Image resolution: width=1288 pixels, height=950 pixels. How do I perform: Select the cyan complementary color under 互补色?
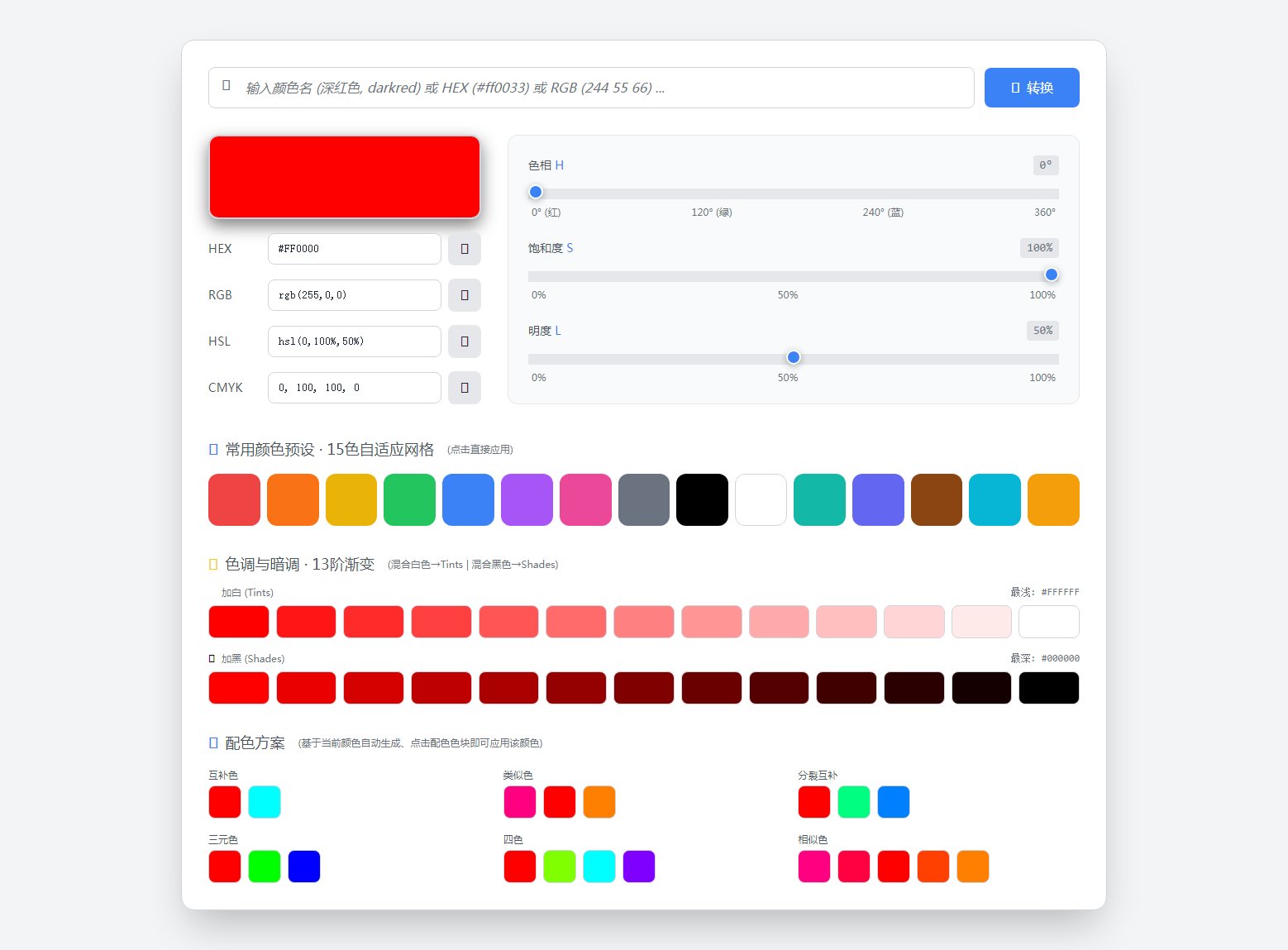pyautogui.click(x=265, y=802)
